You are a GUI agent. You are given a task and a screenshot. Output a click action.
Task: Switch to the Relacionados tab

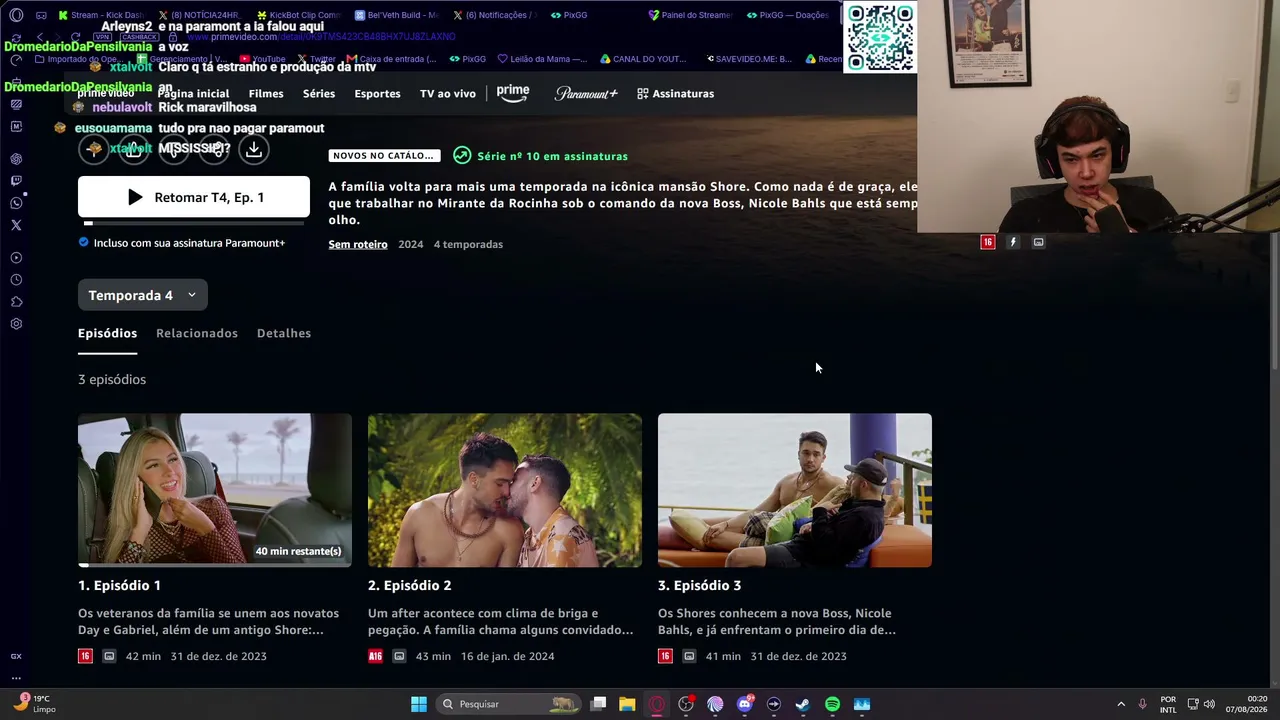(197, 333)
